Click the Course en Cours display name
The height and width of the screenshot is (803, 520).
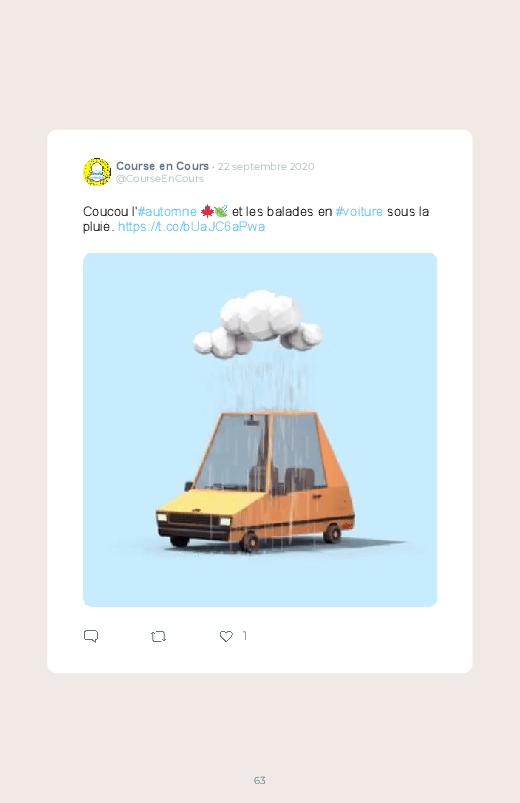point(162,166)
